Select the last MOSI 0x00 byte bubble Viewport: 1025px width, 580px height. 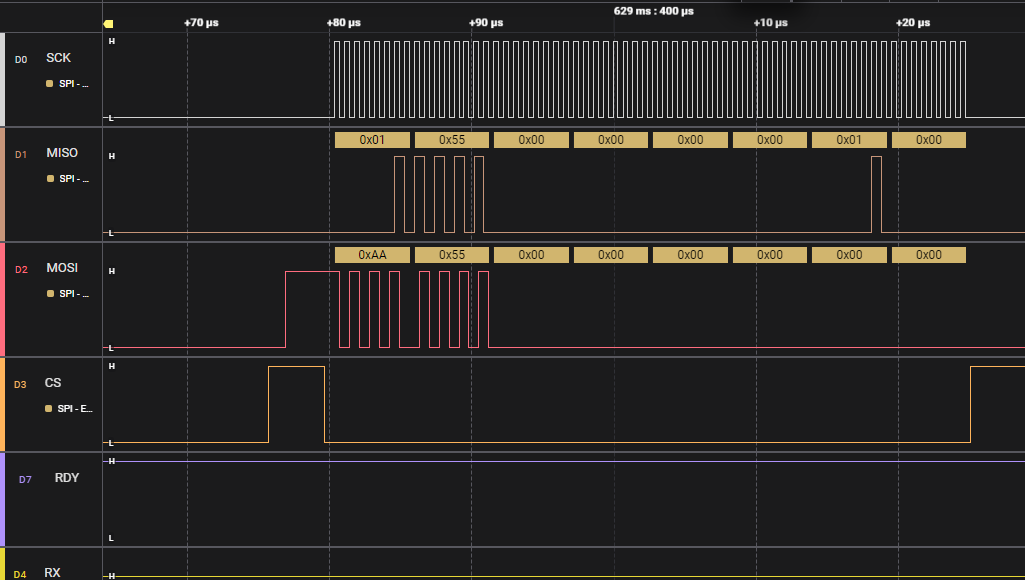(x=928, y=255)
